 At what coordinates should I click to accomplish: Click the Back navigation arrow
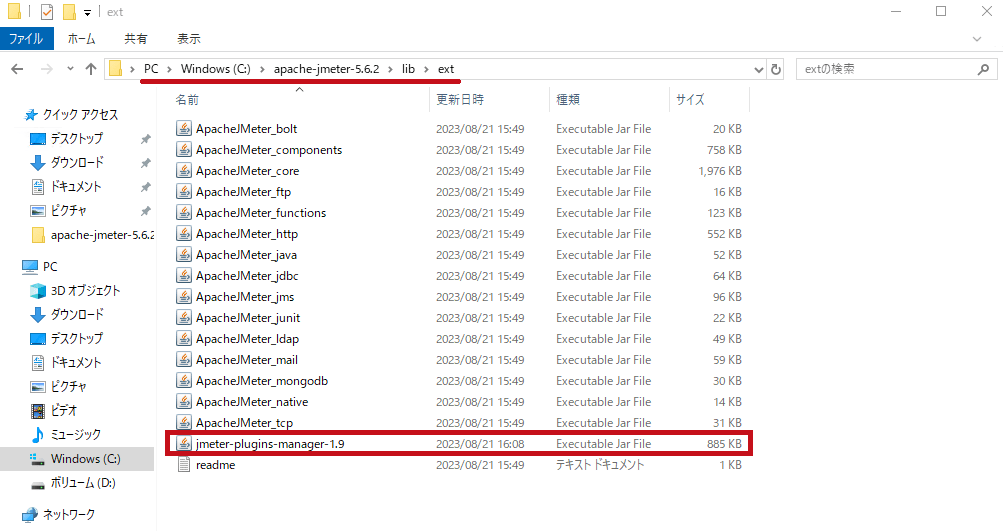[17, 69]
